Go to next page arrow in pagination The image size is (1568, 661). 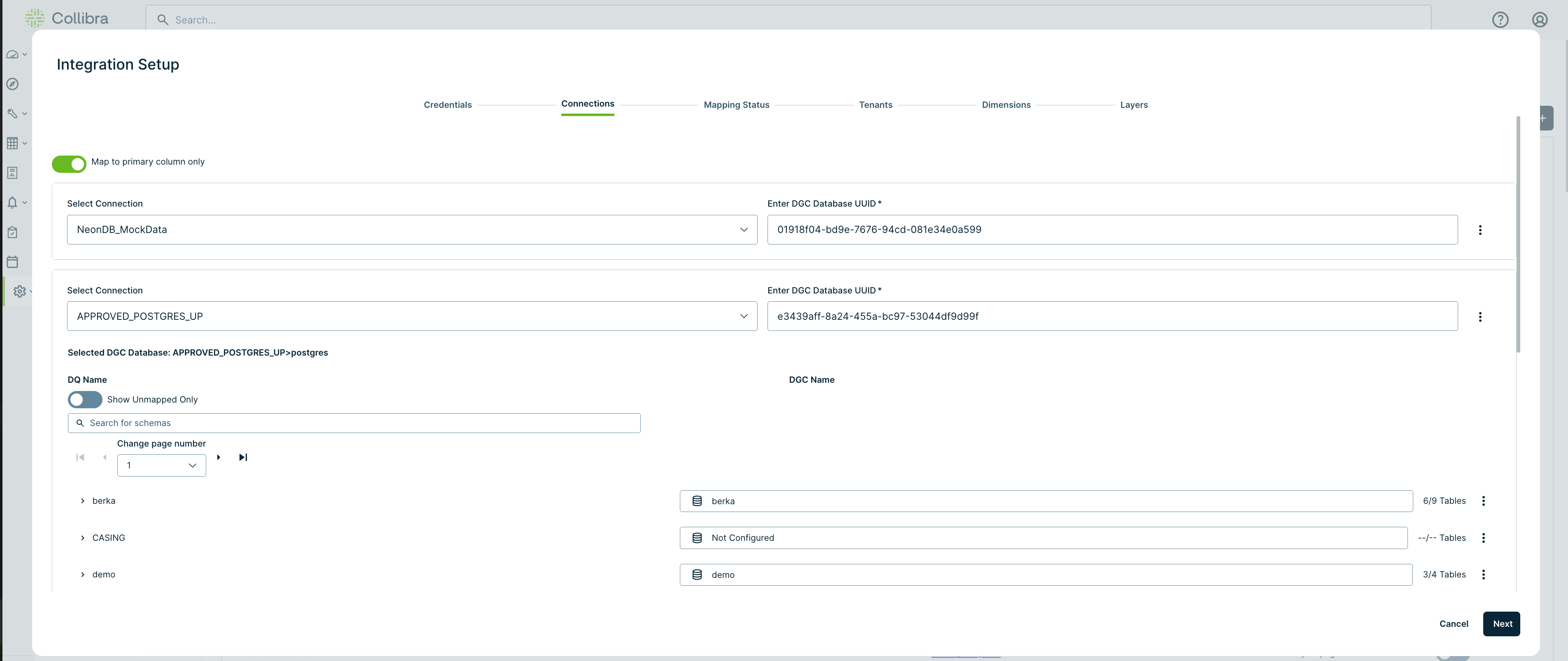[x=219, y=457]
